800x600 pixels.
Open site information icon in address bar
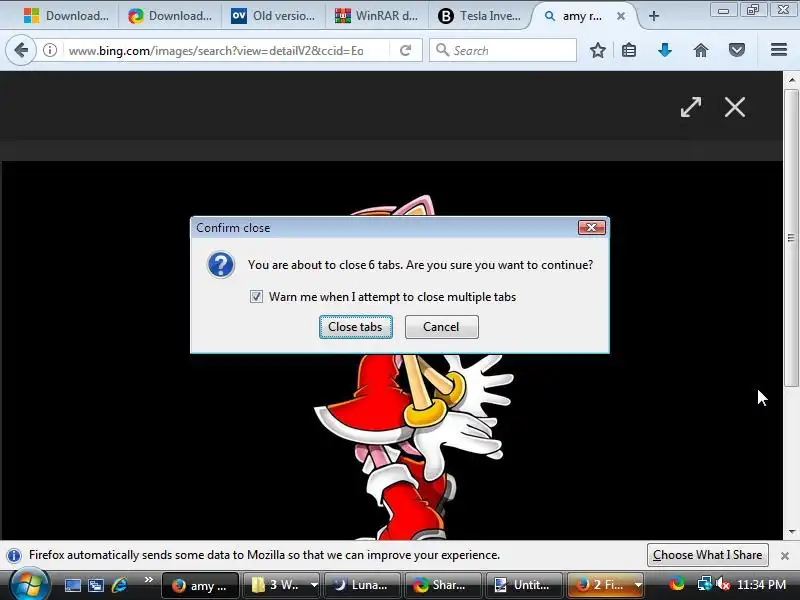tap(49, 51)
